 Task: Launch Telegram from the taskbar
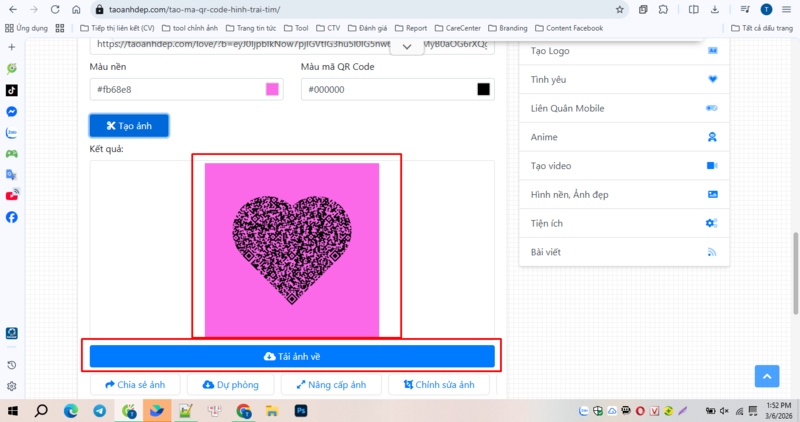[x=99, y=411]
